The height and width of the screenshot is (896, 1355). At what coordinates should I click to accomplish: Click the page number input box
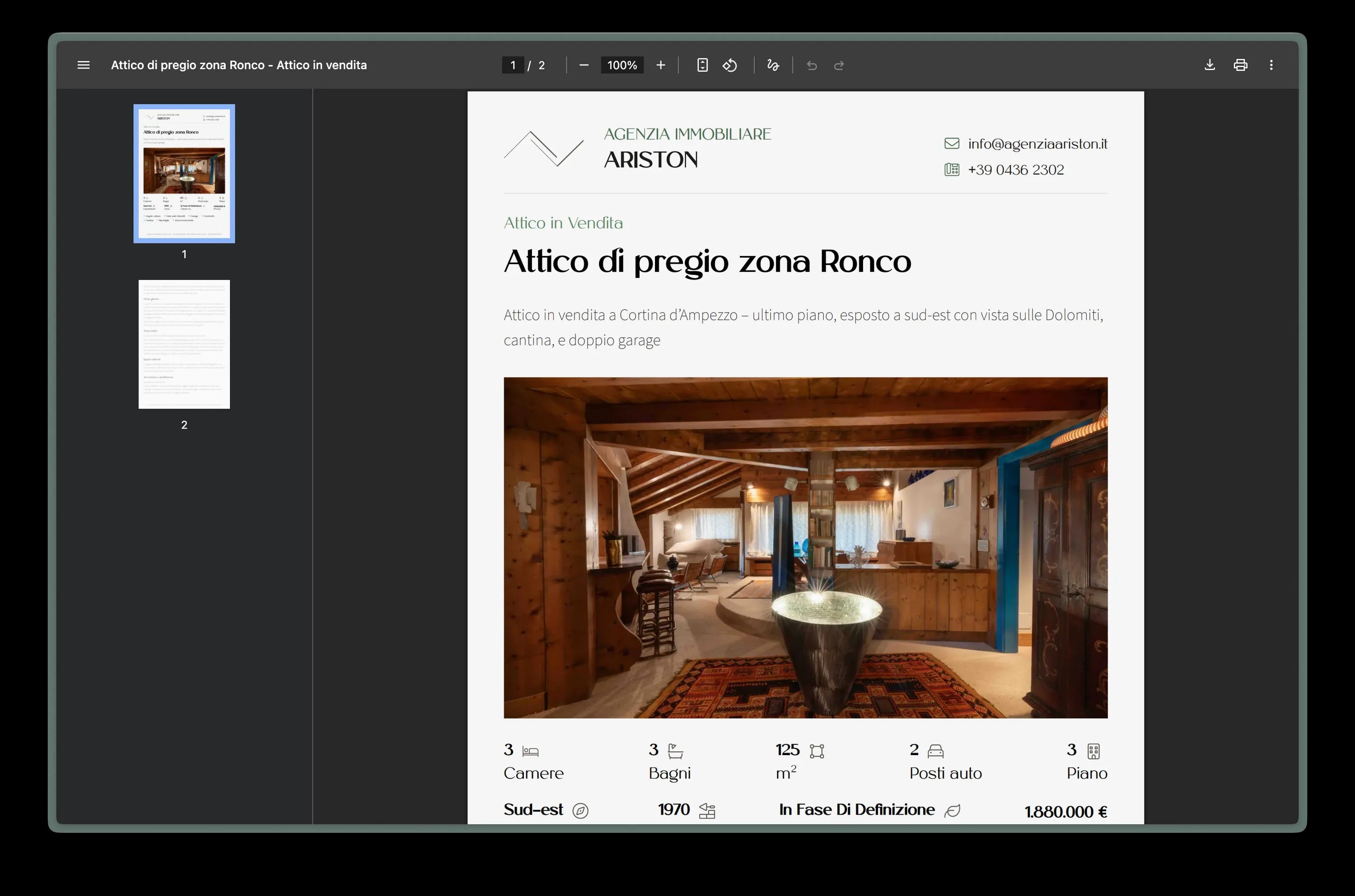pos(513,65)
